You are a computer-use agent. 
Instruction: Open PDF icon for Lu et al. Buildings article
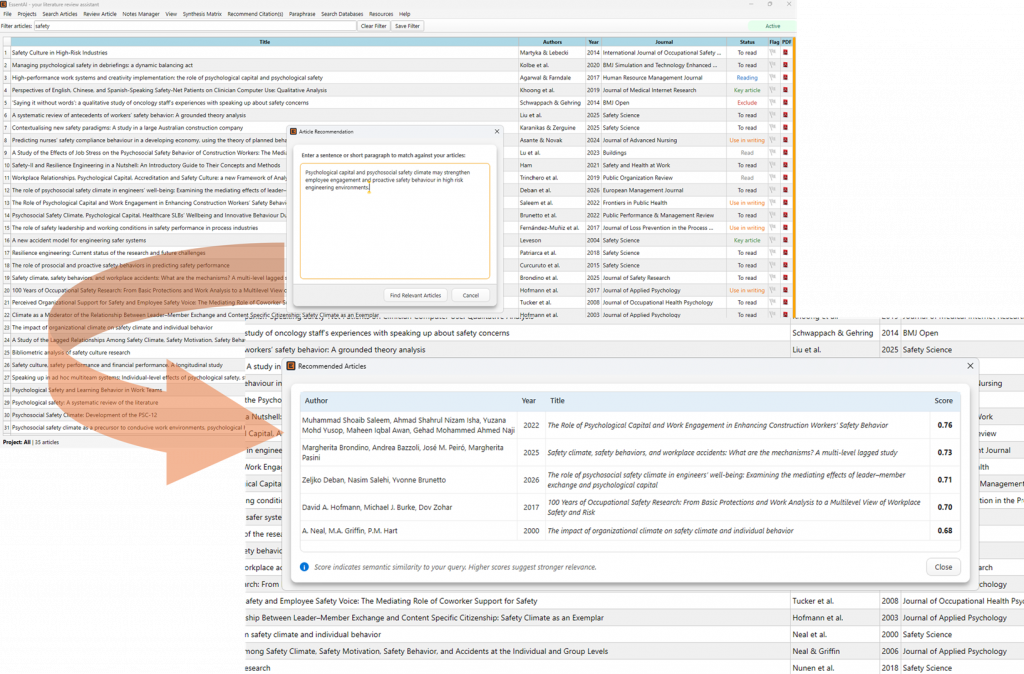tap(785, 153)
